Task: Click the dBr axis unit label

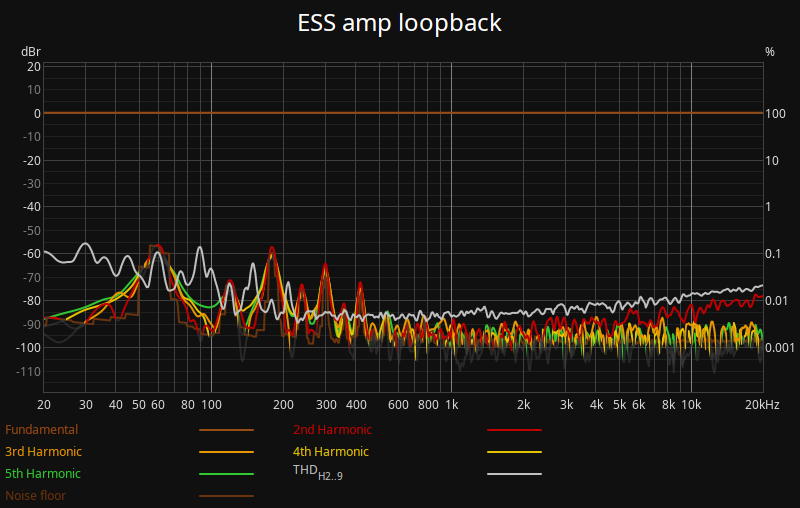Action: (31, 52)
